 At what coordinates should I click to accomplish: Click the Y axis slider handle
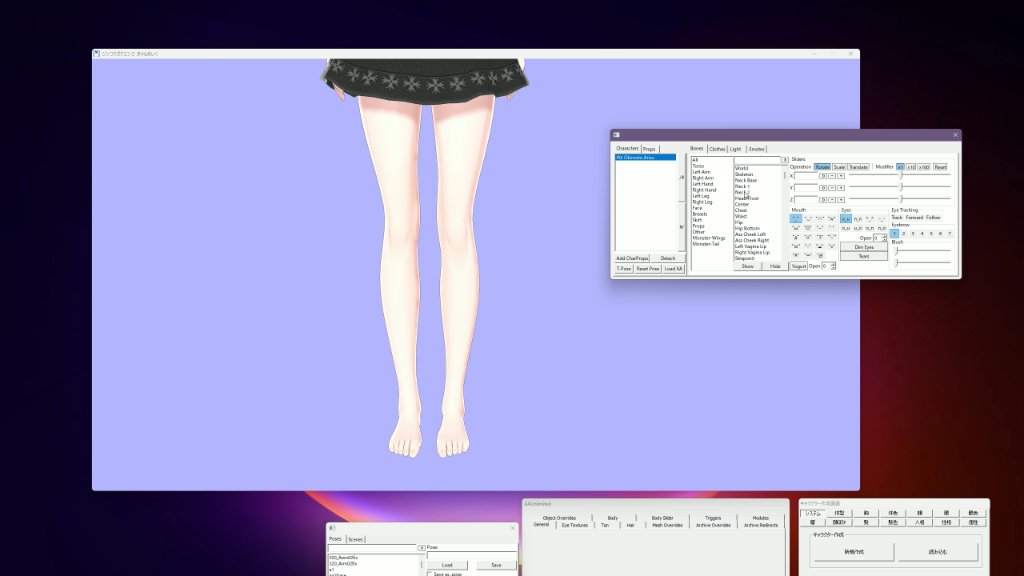901,187
